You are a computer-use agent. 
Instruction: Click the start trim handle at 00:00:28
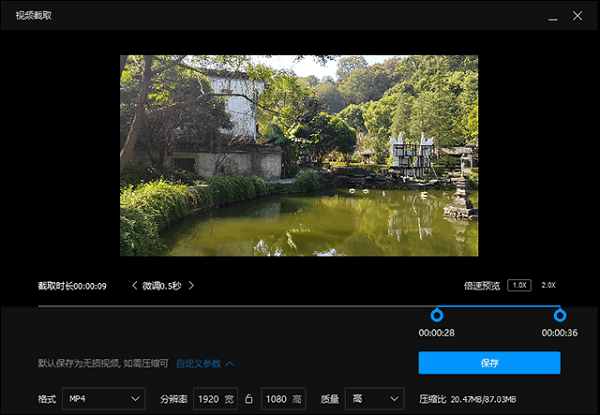436,314
